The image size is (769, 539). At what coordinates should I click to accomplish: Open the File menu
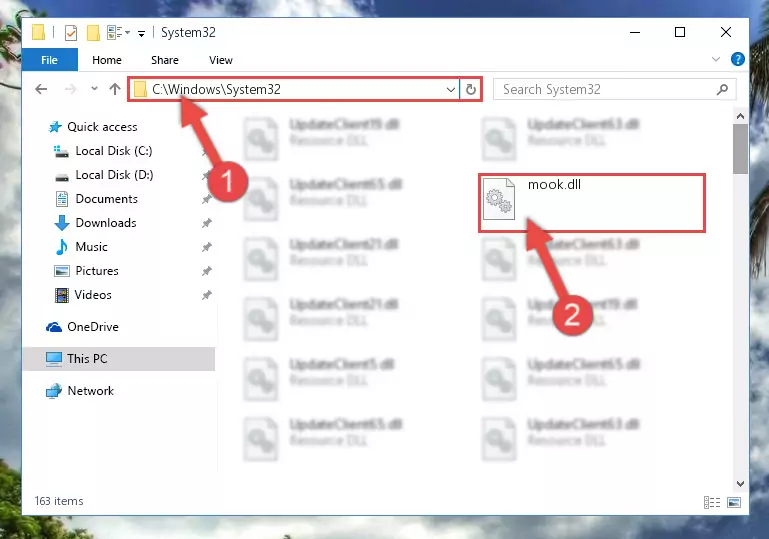click(x=50, y=60)
